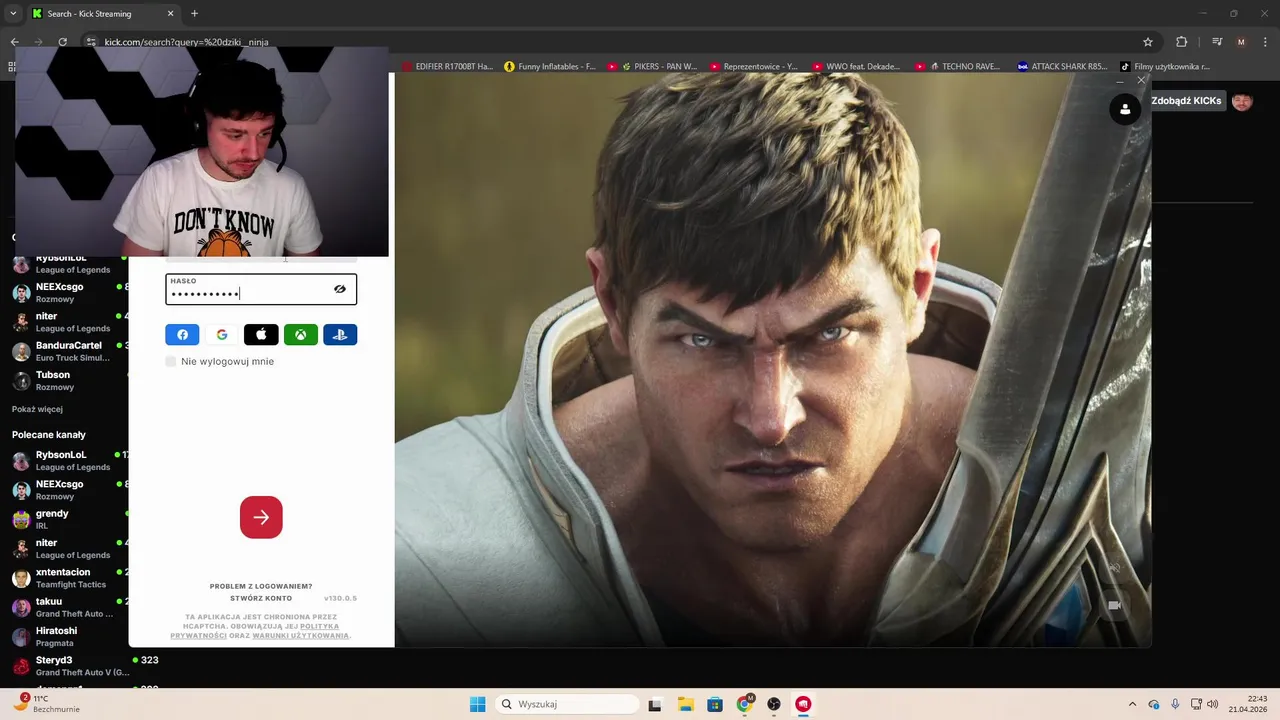Click taskbar 'Wyszukaj' search box
The width and height of the screenshot is (1280, 720).
point(568,704)
